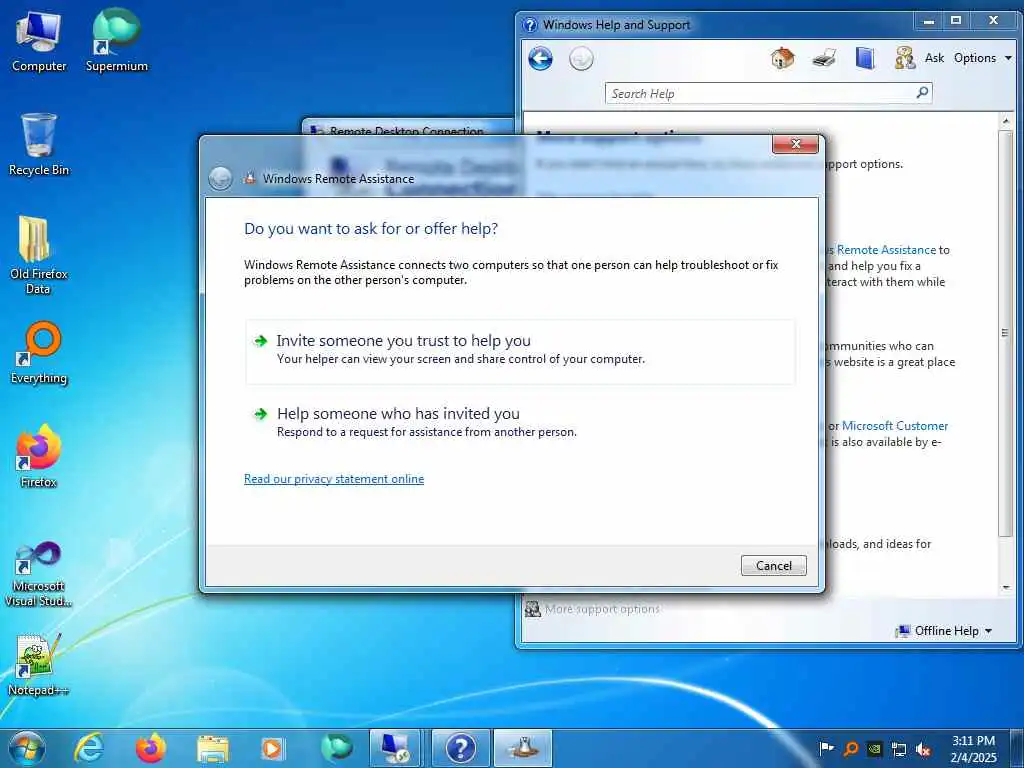
Task: Click the Cancel button in Remote Assistance
Action: click(x=773, y=566)
